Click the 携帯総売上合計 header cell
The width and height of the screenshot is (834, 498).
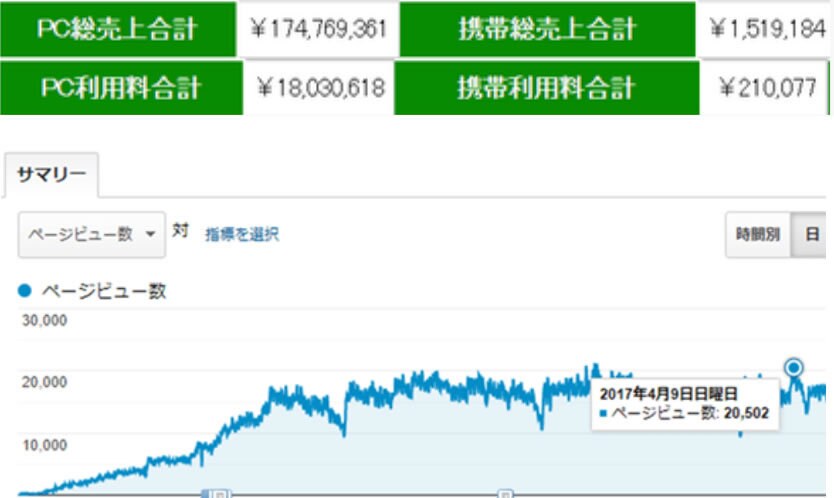(547, 29)
